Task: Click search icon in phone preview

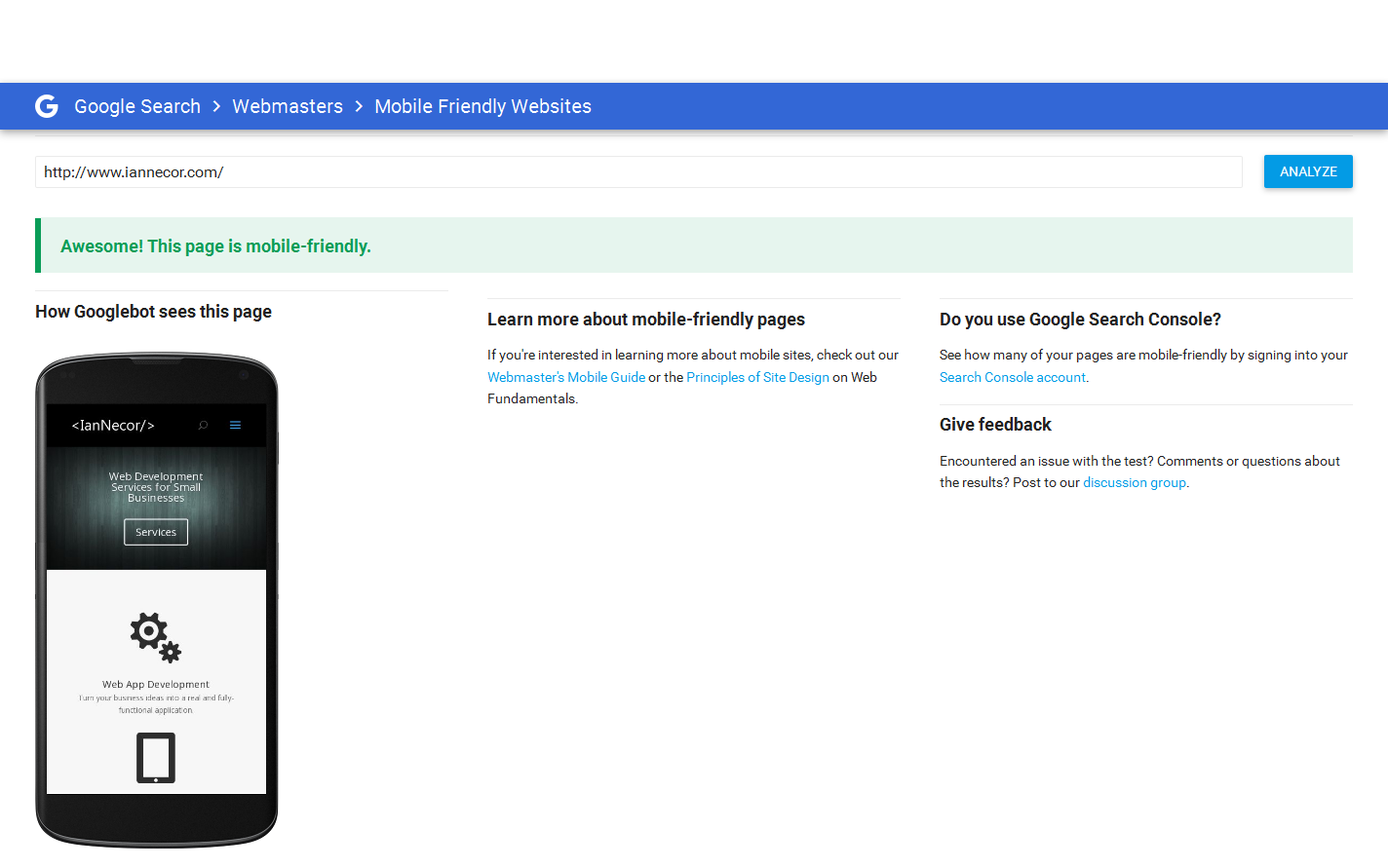Action: pos(204,425)
